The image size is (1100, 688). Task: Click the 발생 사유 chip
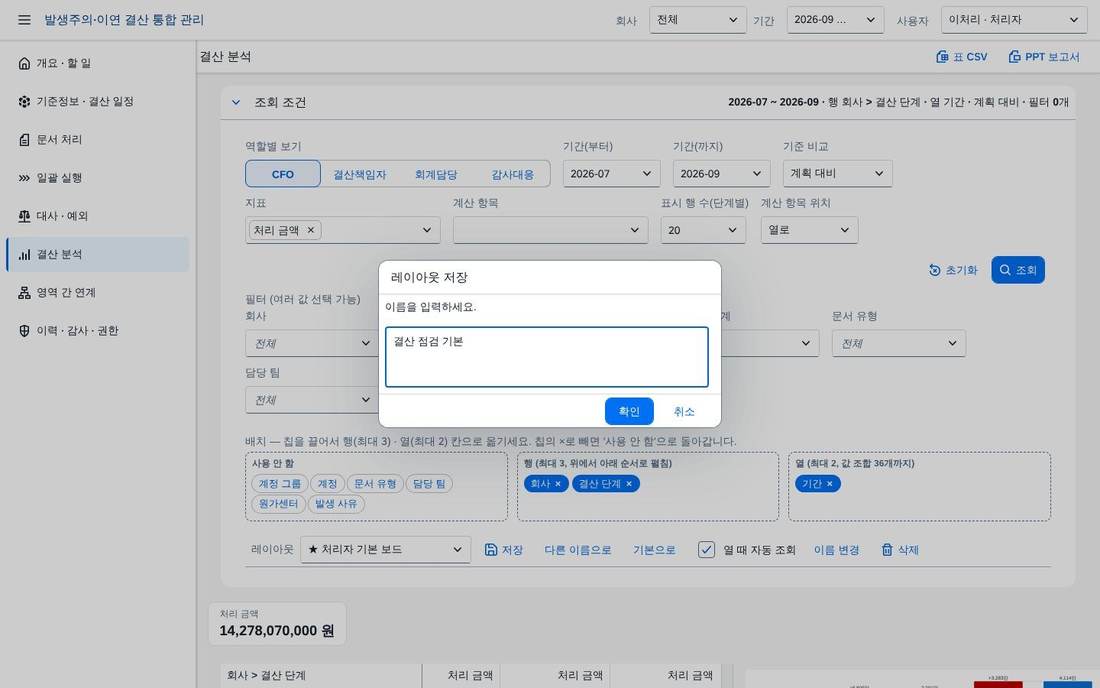[x=336, y=504]
